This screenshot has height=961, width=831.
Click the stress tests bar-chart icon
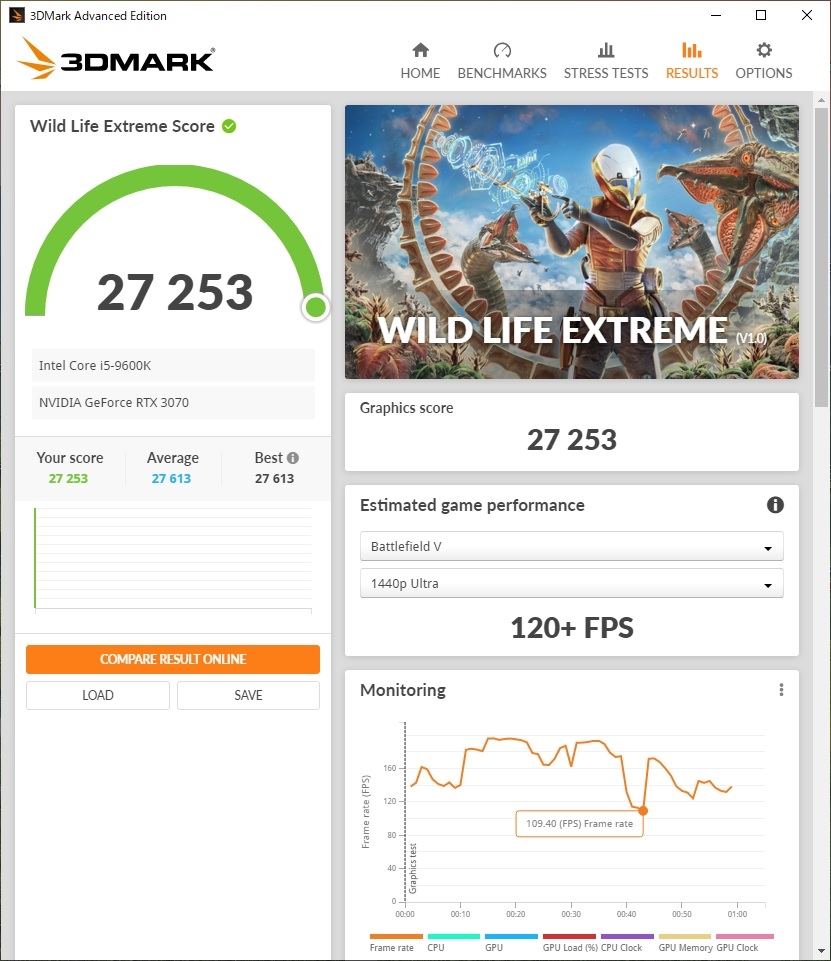606,50
